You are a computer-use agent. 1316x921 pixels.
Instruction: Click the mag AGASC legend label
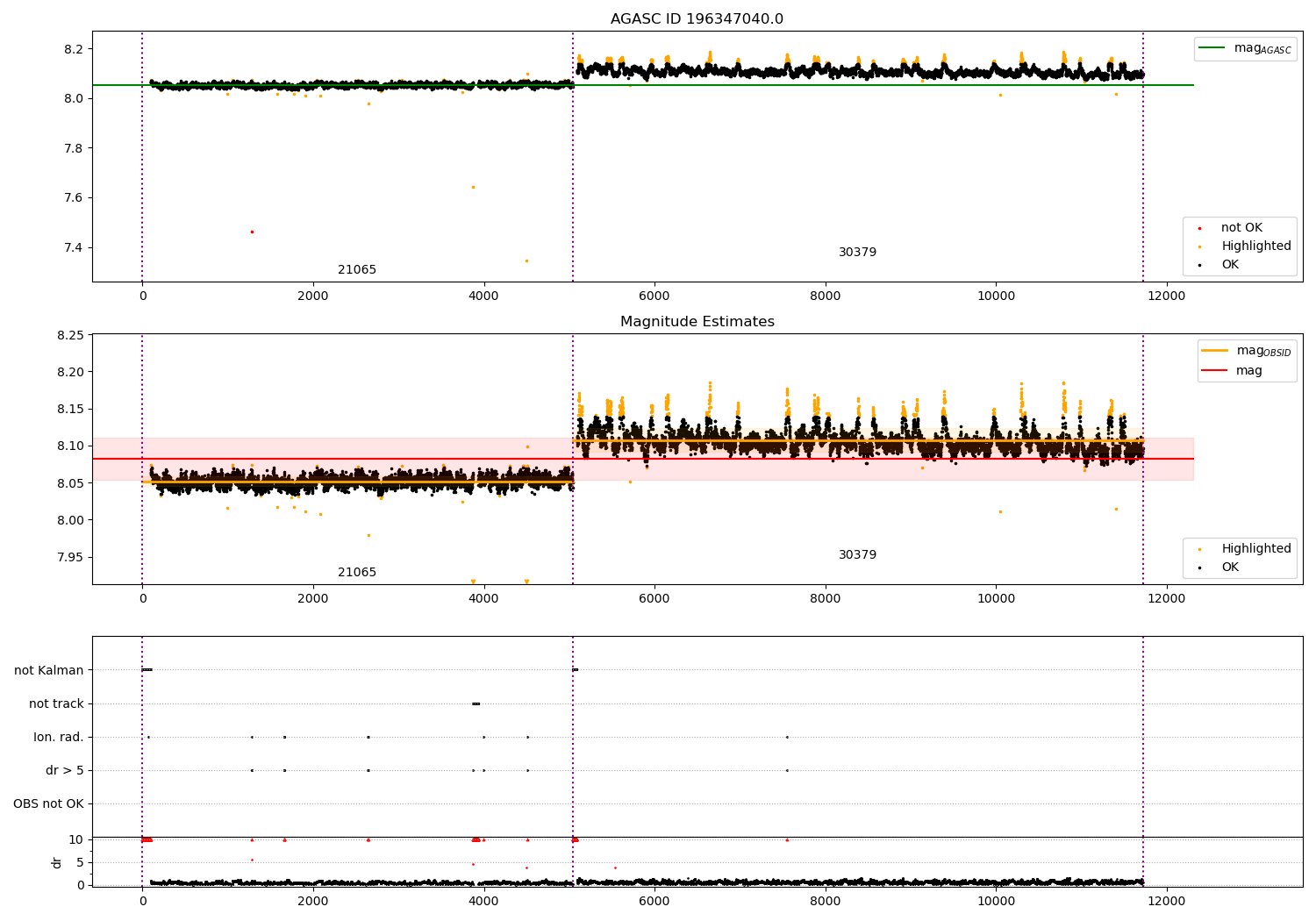[x=1262, y=48]
